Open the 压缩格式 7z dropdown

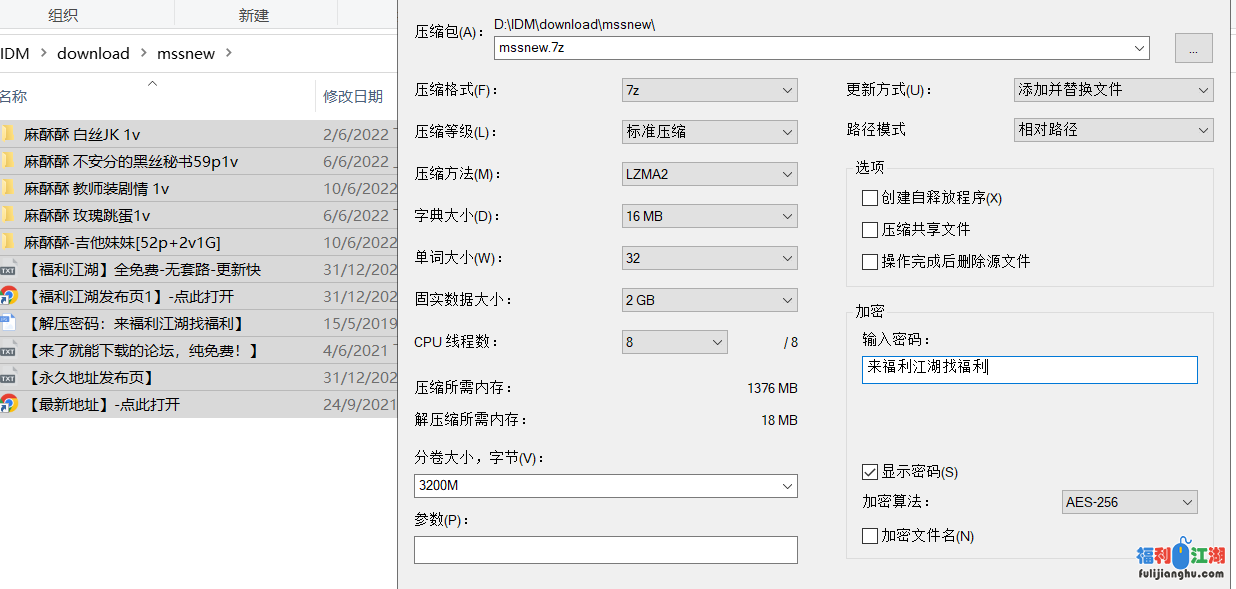point(709,90)
